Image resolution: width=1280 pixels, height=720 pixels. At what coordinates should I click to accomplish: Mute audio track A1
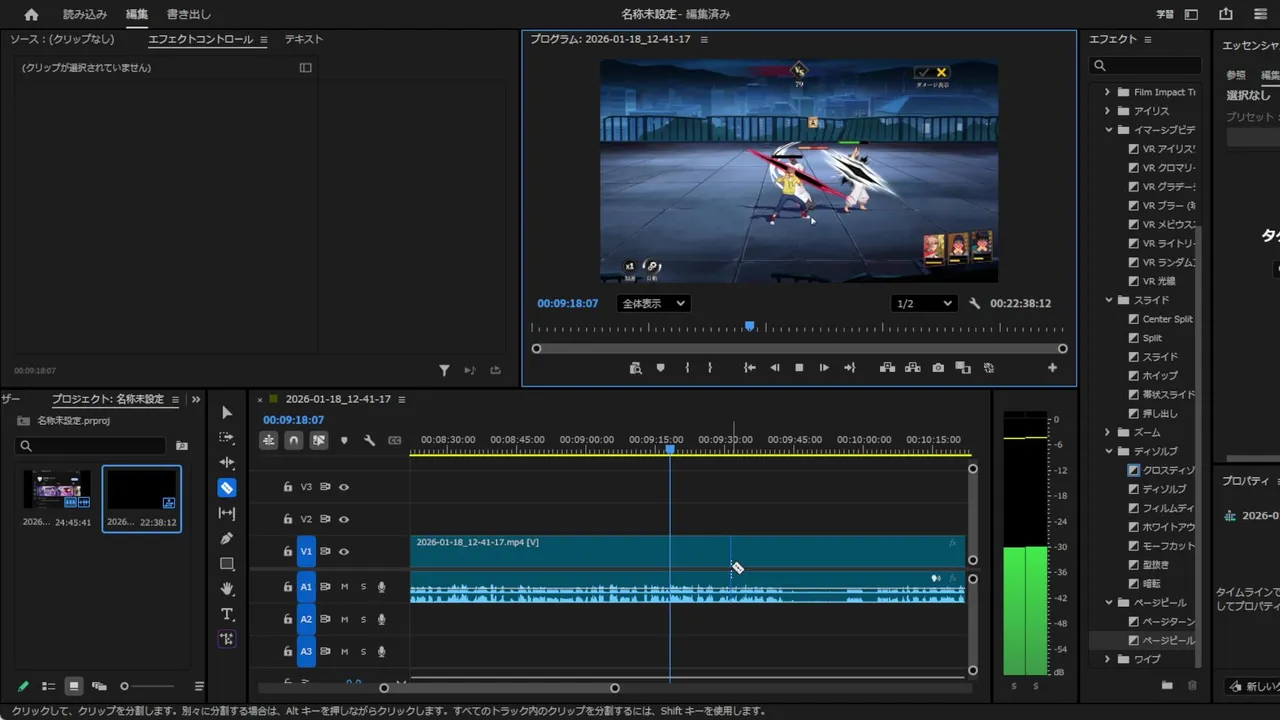pos(344,587)
